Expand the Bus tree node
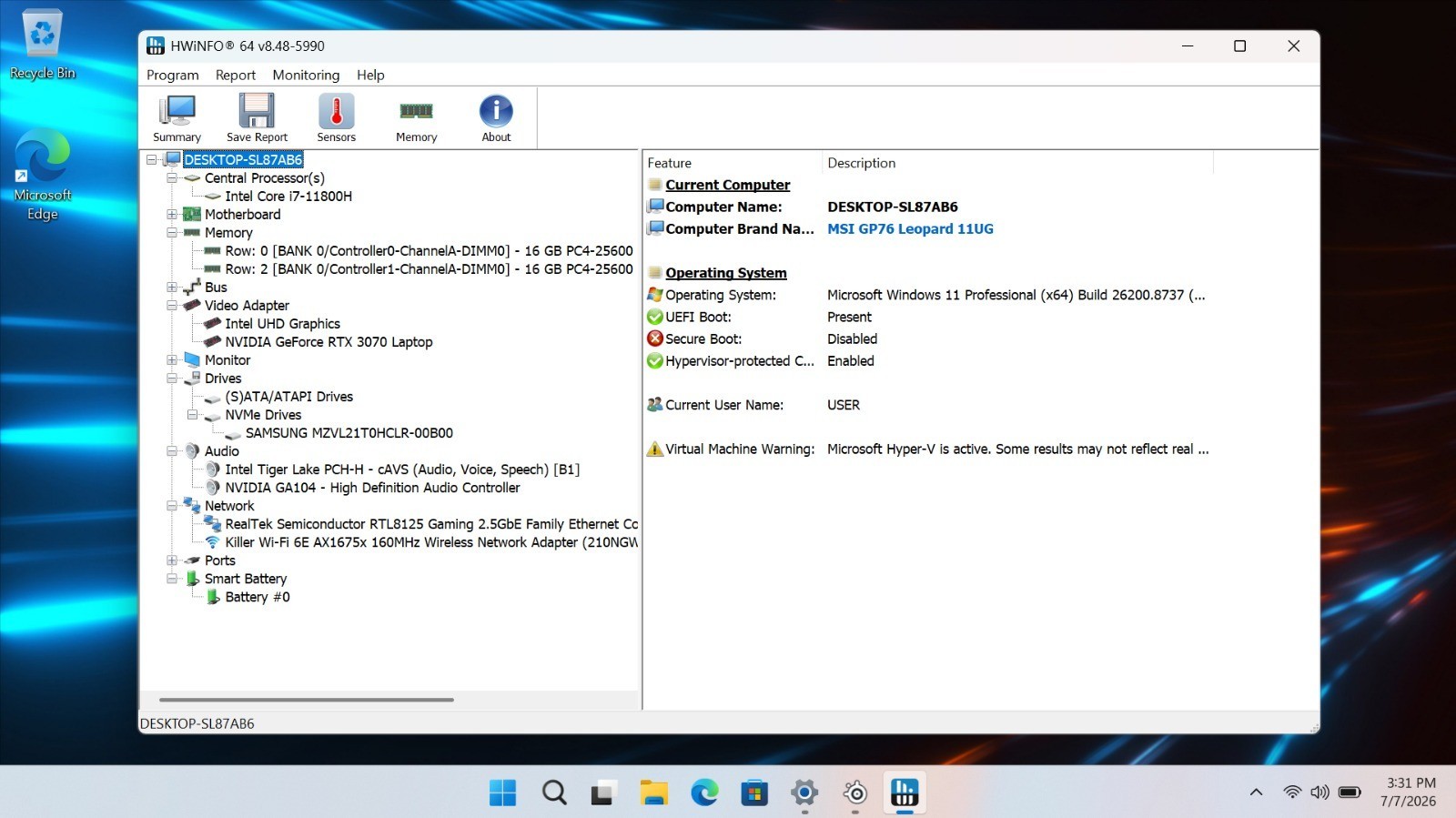 172,288
